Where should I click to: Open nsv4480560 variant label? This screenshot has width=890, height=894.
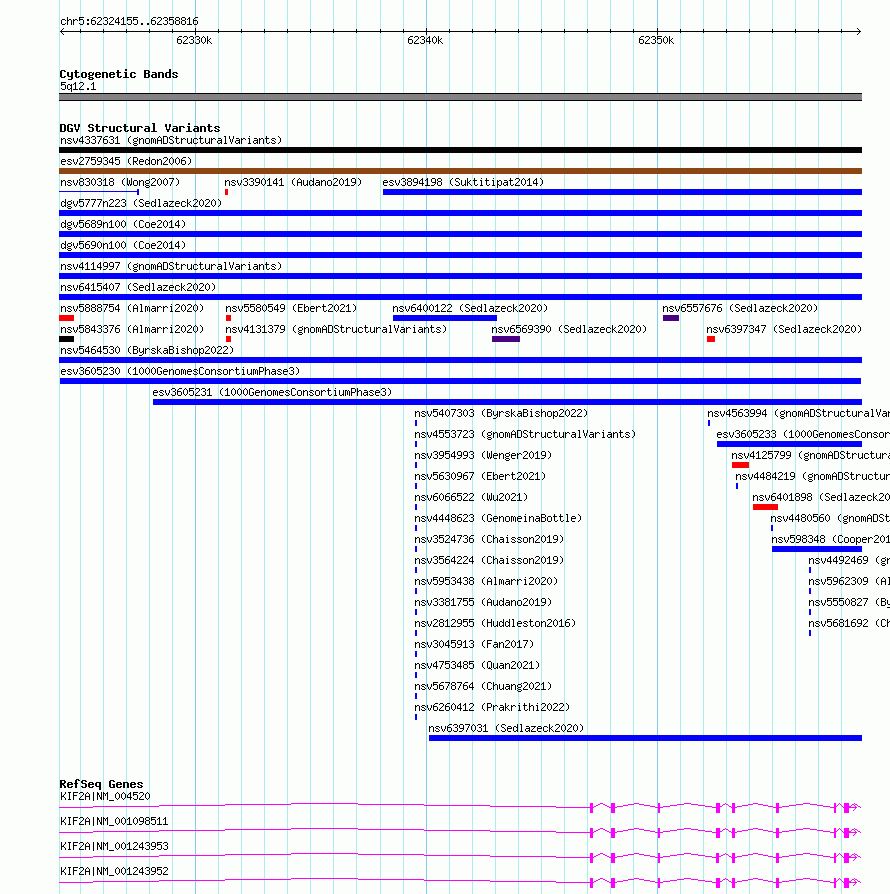pos(830,518)
